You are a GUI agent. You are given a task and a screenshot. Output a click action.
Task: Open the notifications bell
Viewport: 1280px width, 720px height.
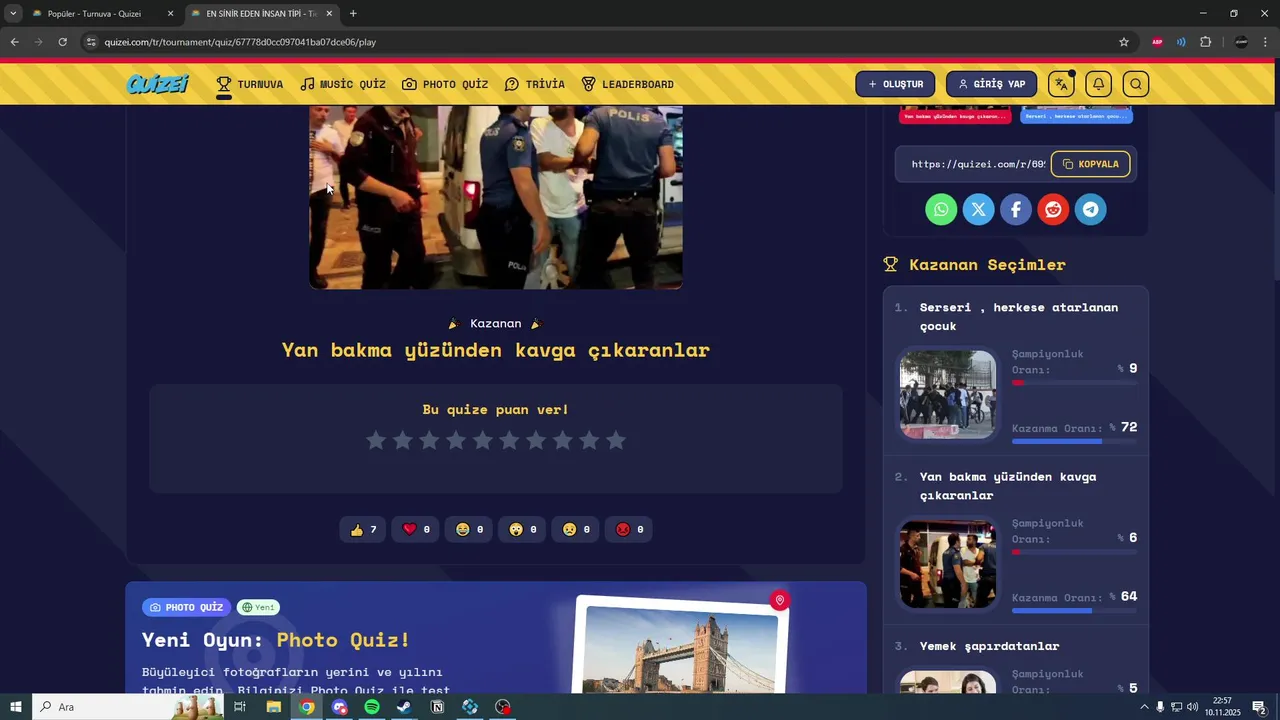(1098, 84)
